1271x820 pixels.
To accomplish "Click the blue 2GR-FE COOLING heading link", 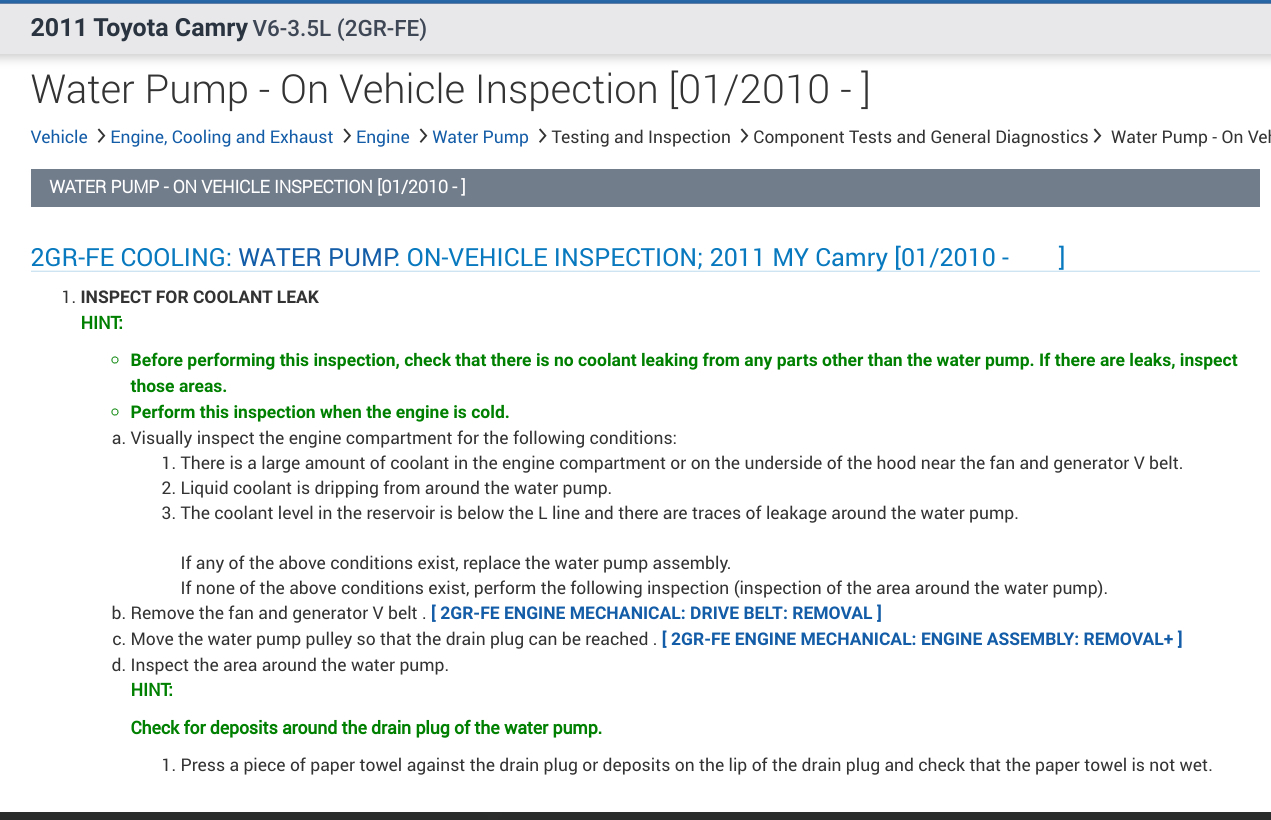I will (520, 258).
